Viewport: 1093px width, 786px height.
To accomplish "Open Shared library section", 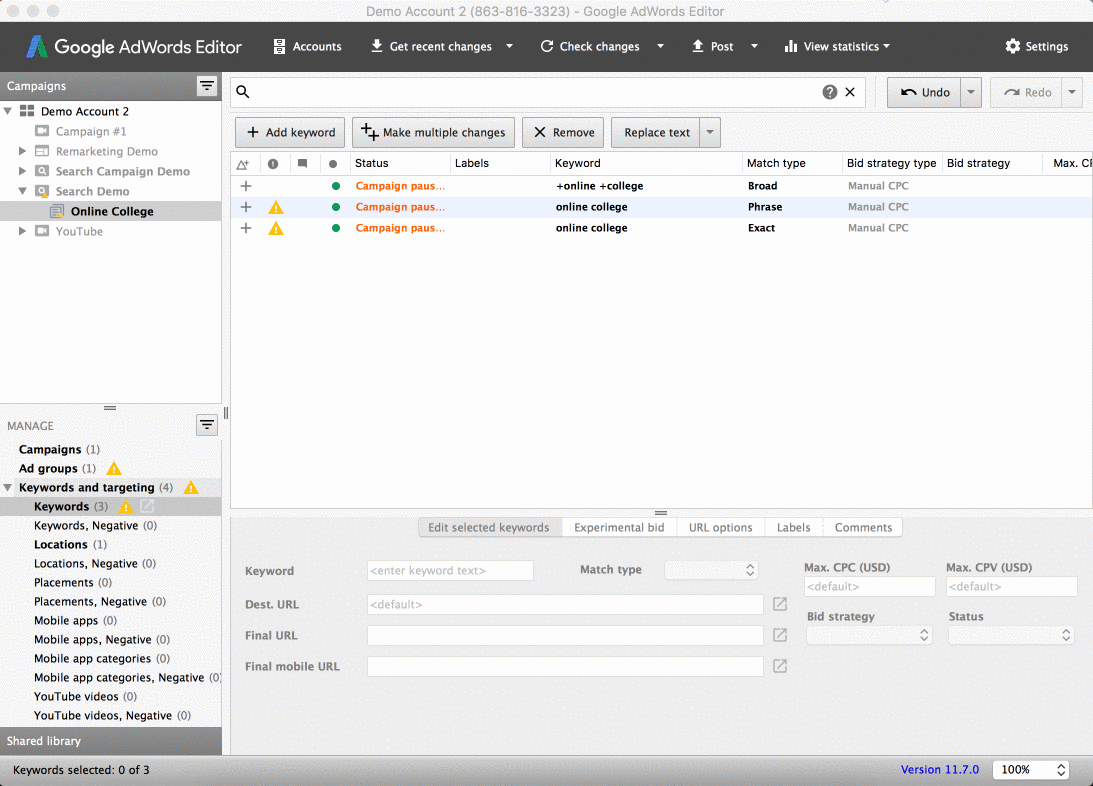I will [x=111, y=741].
